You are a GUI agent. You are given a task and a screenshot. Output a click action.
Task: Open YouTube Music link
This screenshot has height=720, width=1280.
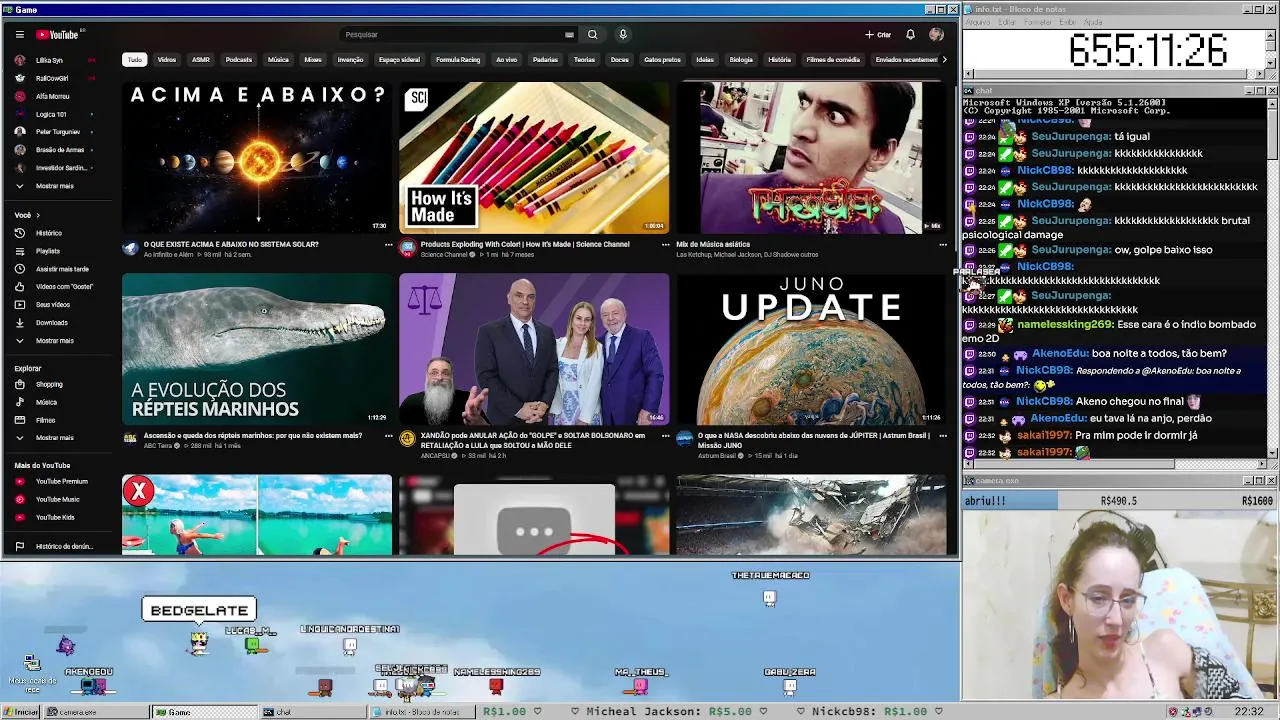click(x=57, y=499)
